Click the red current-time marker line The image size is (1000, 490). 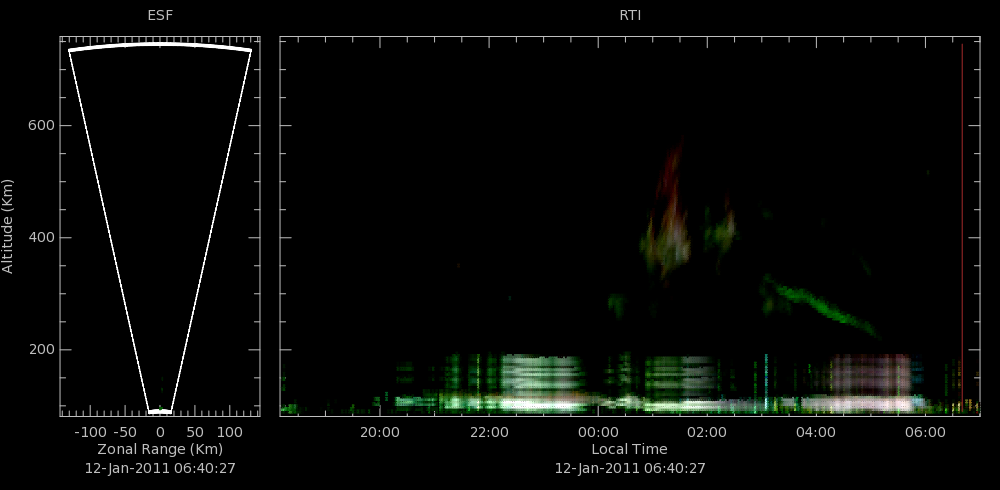point(962,228)
